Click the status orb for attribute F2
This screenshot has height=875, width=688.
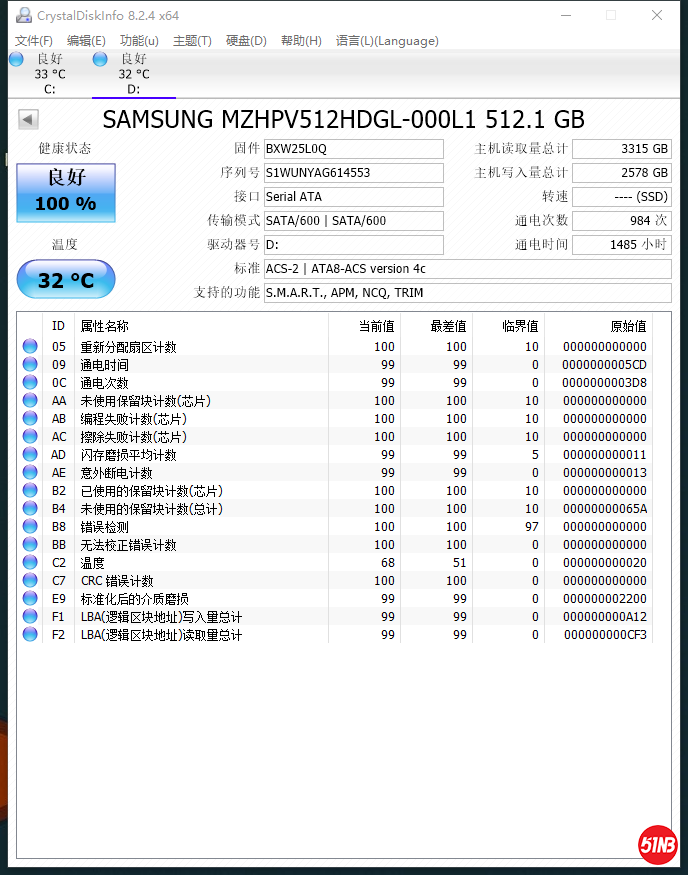30,635
